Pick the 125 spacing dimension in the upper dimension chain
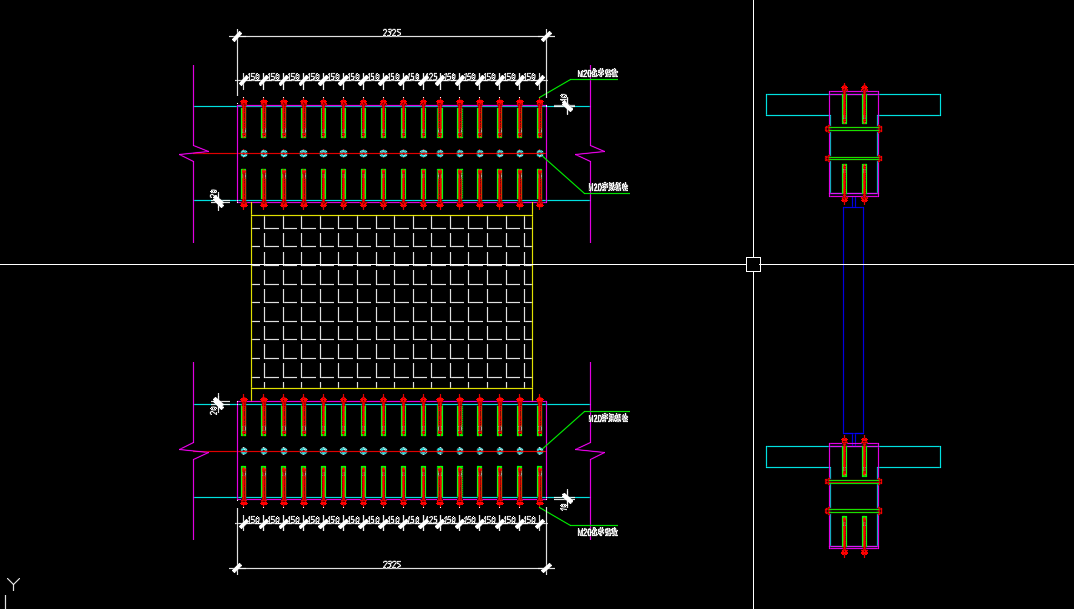Screen dimensions: 1074x609 pyautogui.click(x=430, y=77)
